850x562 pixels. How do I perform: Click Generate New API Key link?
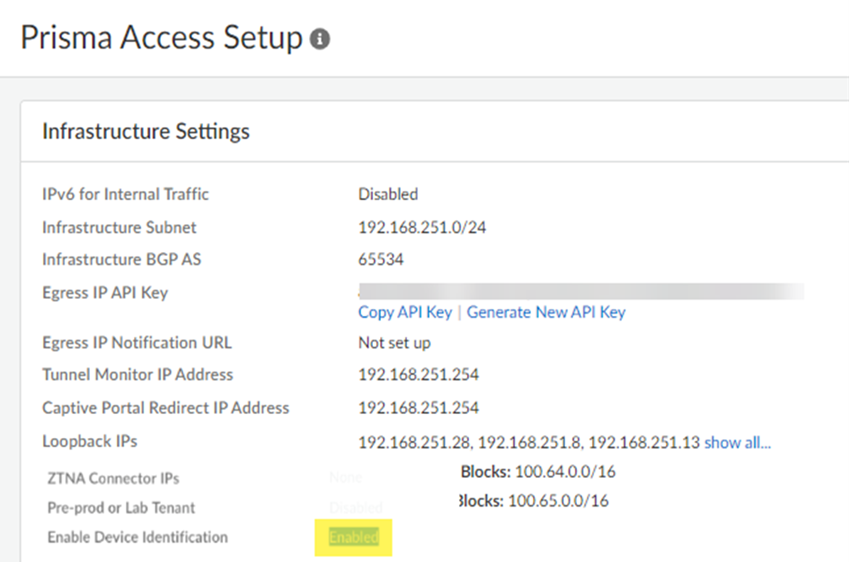[546, 312]
